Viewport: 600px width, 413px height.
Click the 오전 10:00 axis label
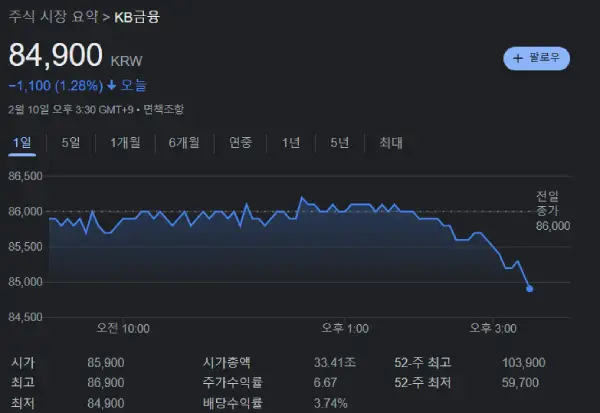pos(123,328)
